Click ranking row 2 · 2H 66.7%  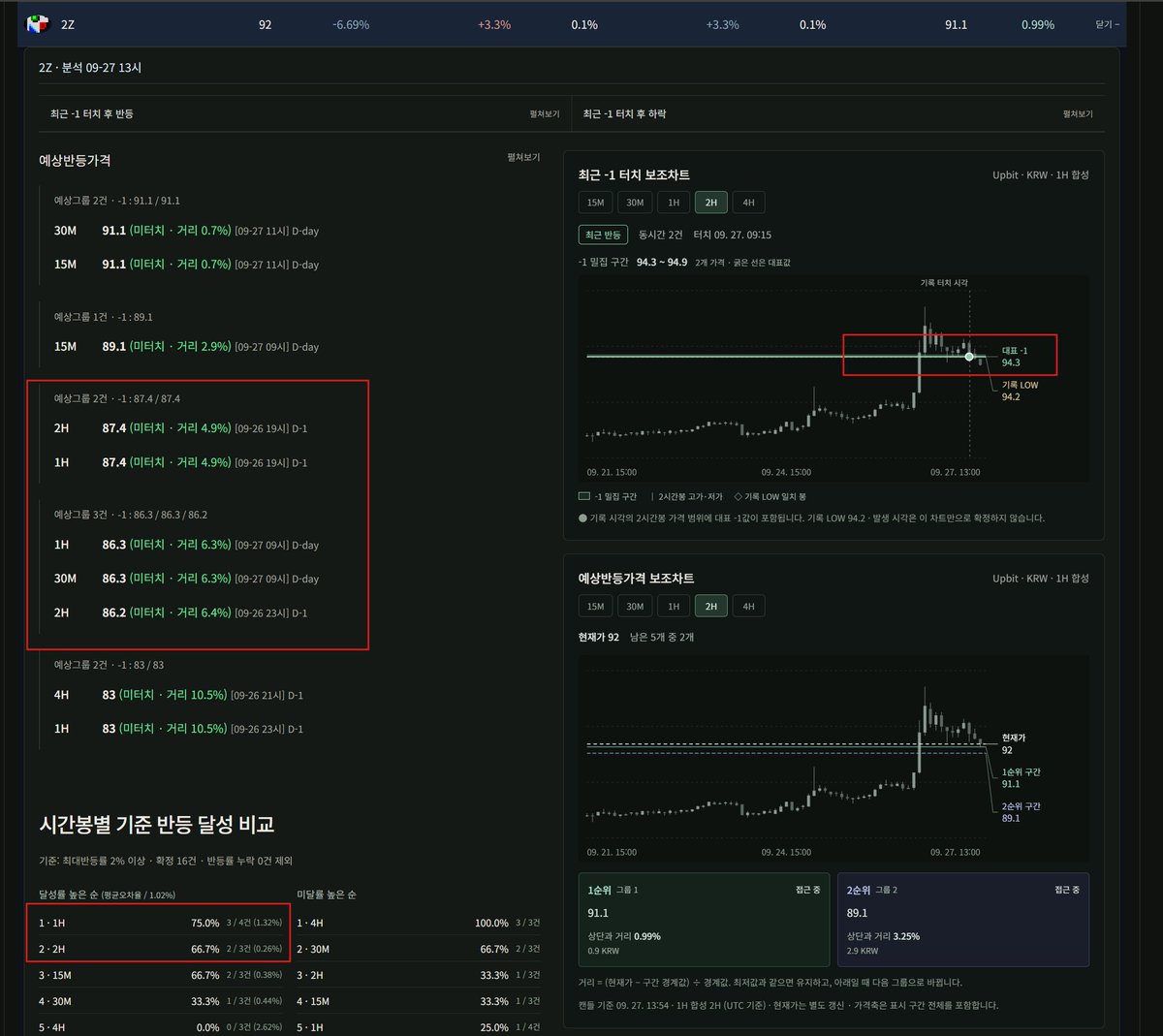click(x=161, y=949)
